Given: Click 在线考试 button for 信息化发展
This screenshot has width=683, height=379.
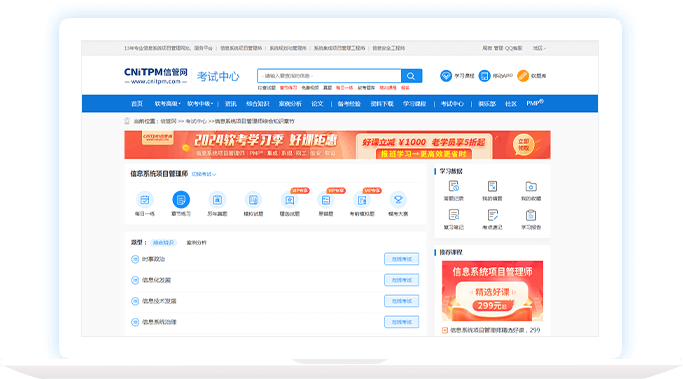Looking at the screenshot, I should (x=402, y=280).
